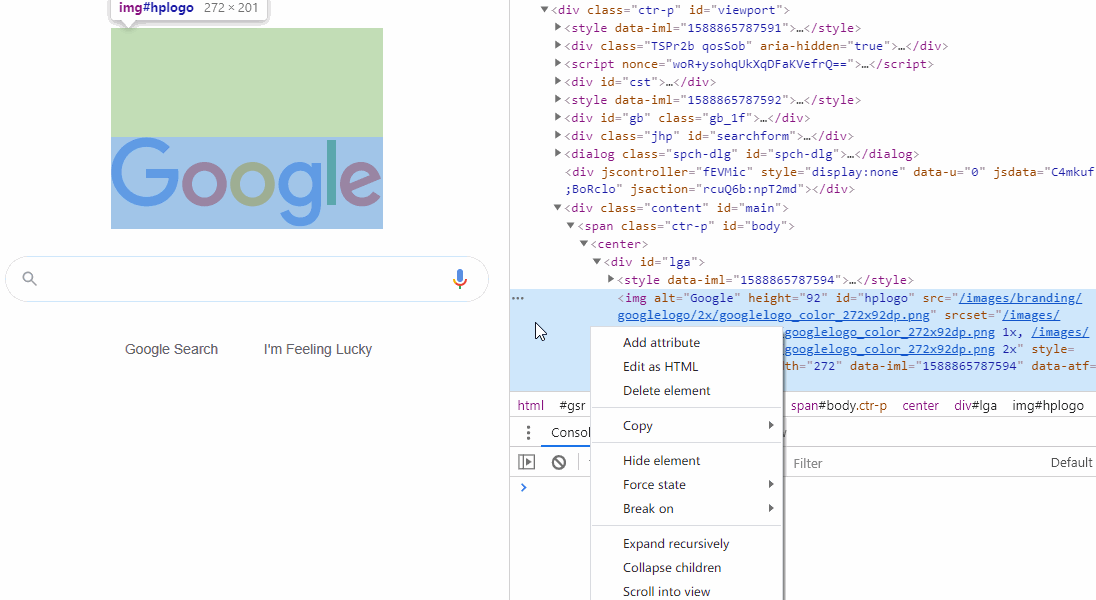The image size is (1096, 600).
Task: Clear the console with the block icon
Action: pos(558,462)
